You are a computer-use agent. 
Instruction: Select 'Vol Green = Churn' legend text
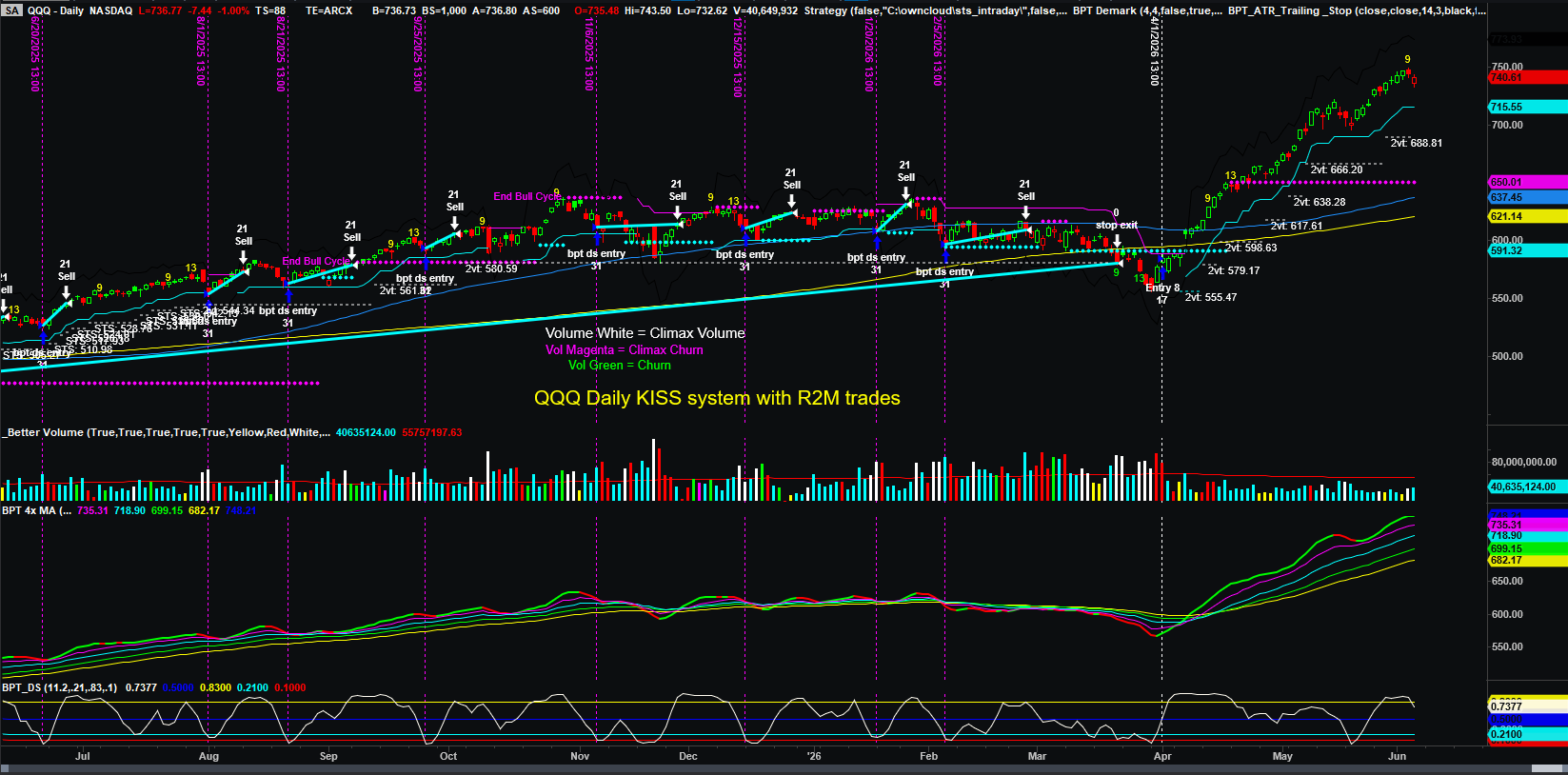point(620,365)
